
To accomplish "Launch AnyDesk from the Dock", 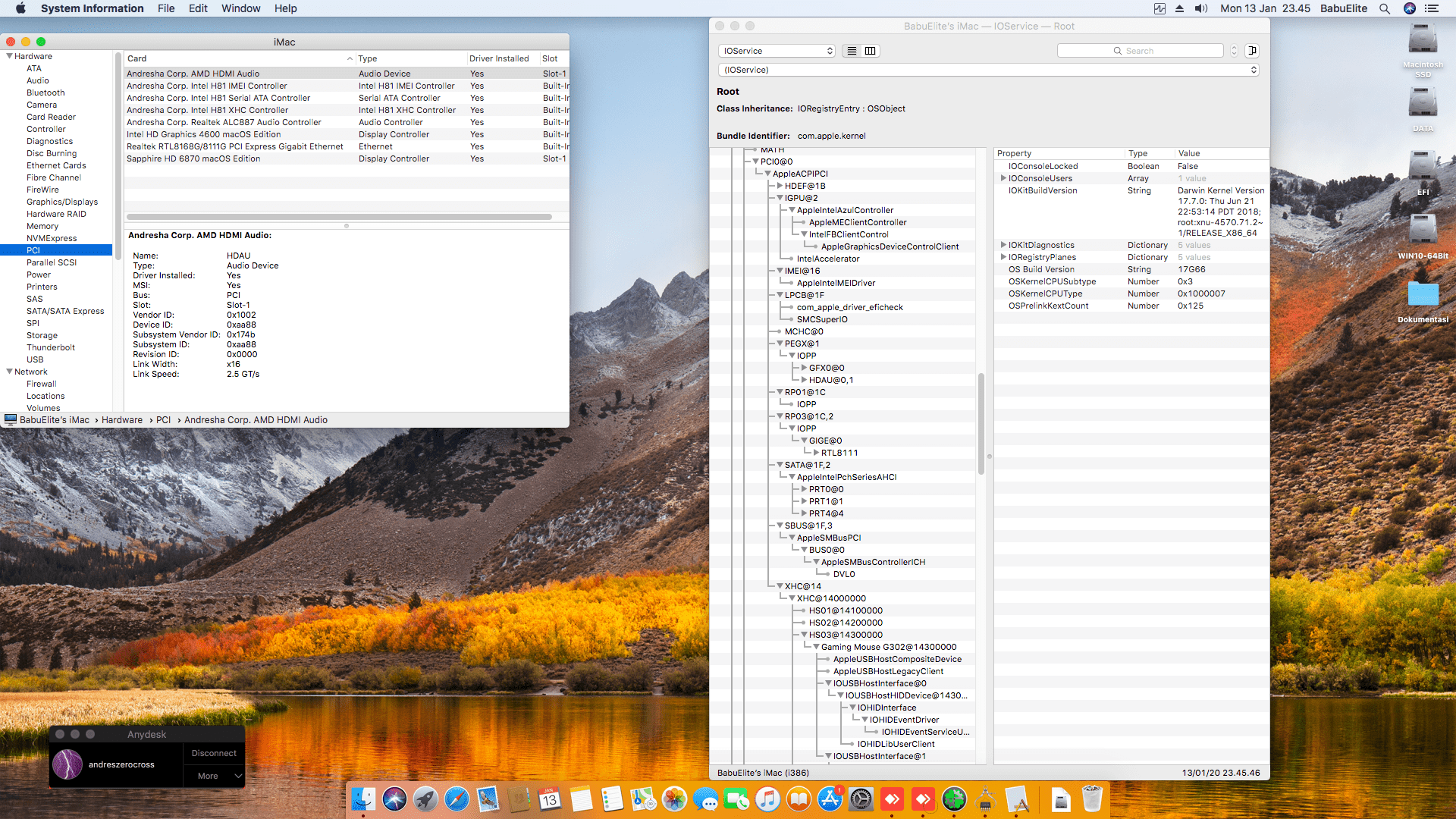I will click(x=893, y=800).
